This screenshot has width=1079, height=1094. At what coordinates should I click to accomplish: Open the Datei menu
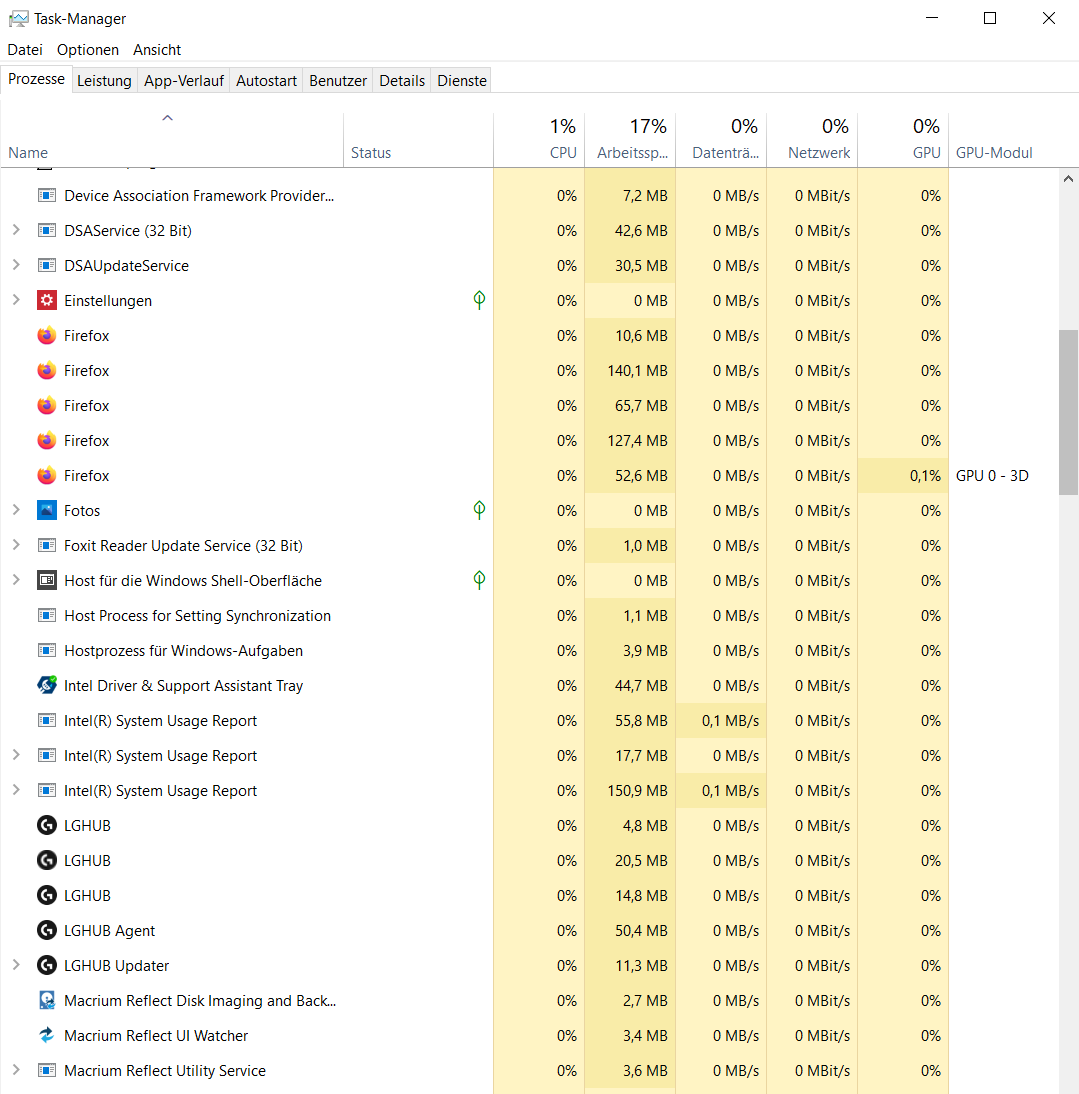[25, 50]
